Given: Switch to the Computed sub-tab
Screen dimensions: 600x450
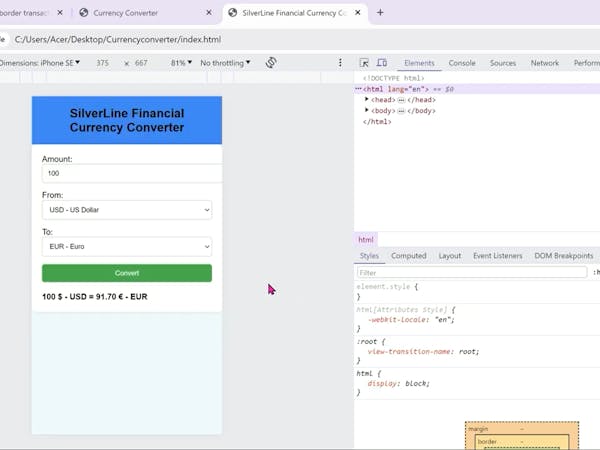Looking at the screenshot, I should [x=409, y=256].
